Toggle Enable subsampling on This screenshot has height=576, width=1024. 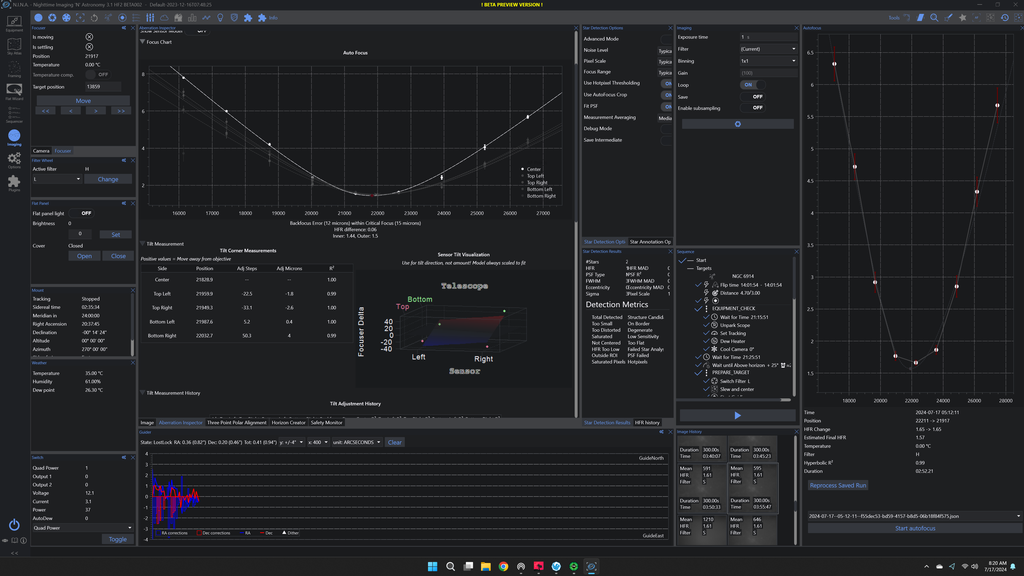coord(752,108)
